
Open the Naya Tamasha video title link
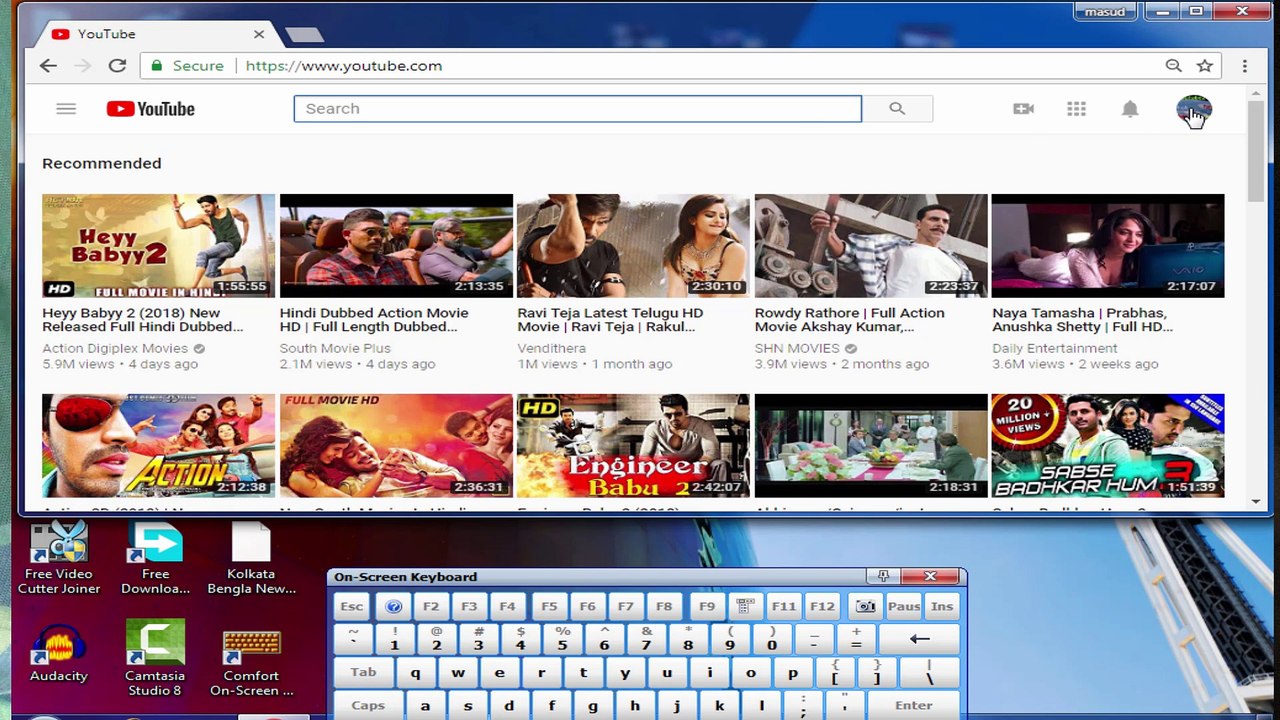point(1082,320)
